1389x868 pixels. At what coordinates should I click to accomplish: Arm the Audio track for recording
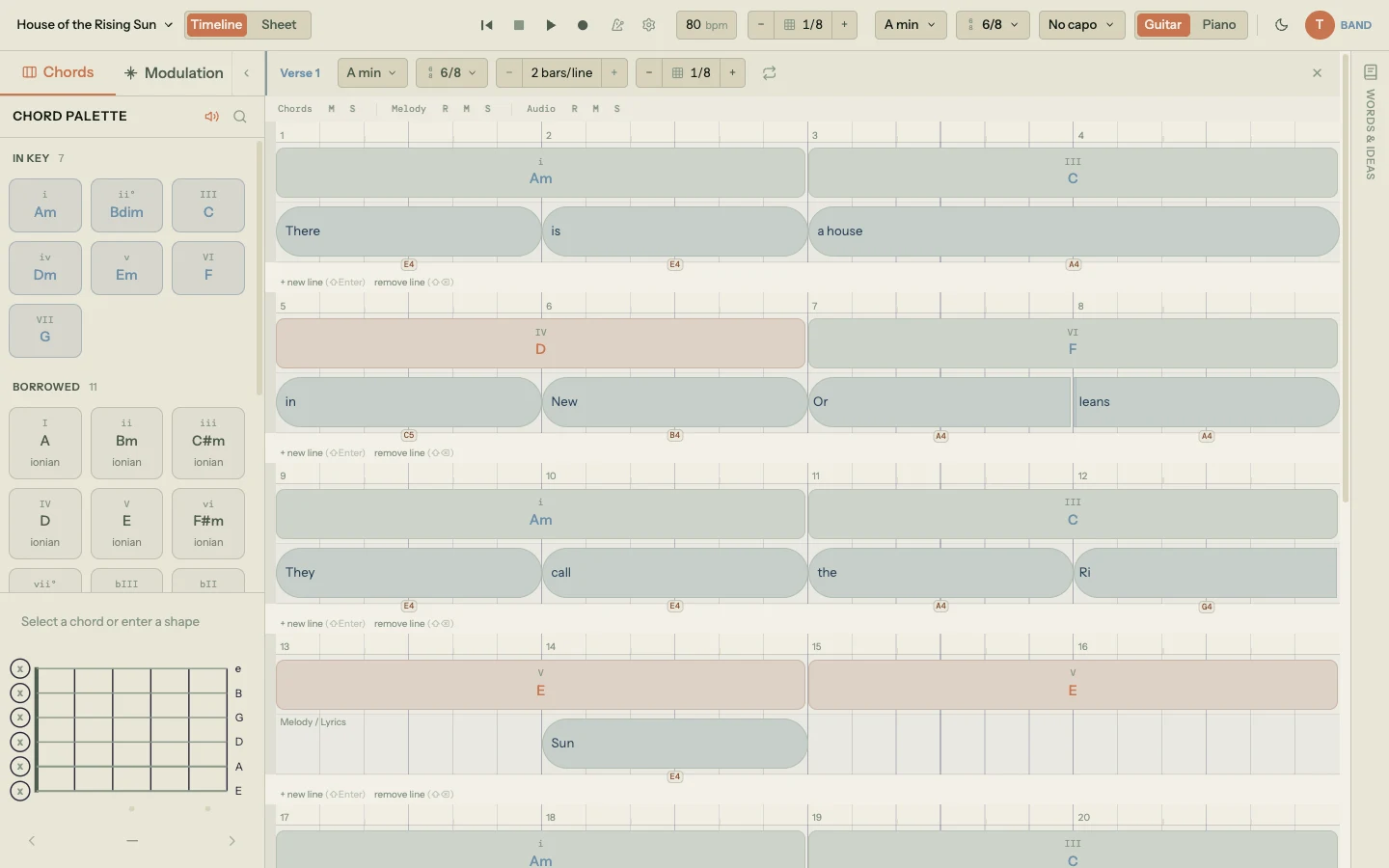click(575, 109)
